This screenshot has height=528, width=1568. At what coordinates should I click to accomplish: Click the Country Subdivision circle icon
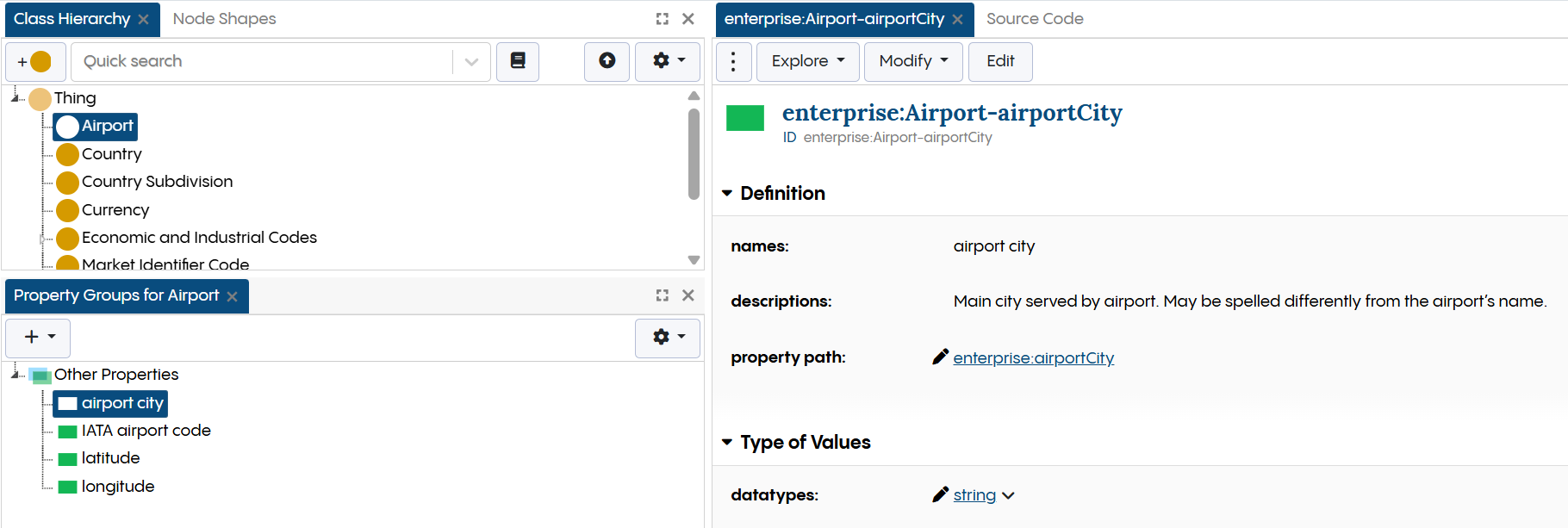pyautogui.click(x=67, y=183)
